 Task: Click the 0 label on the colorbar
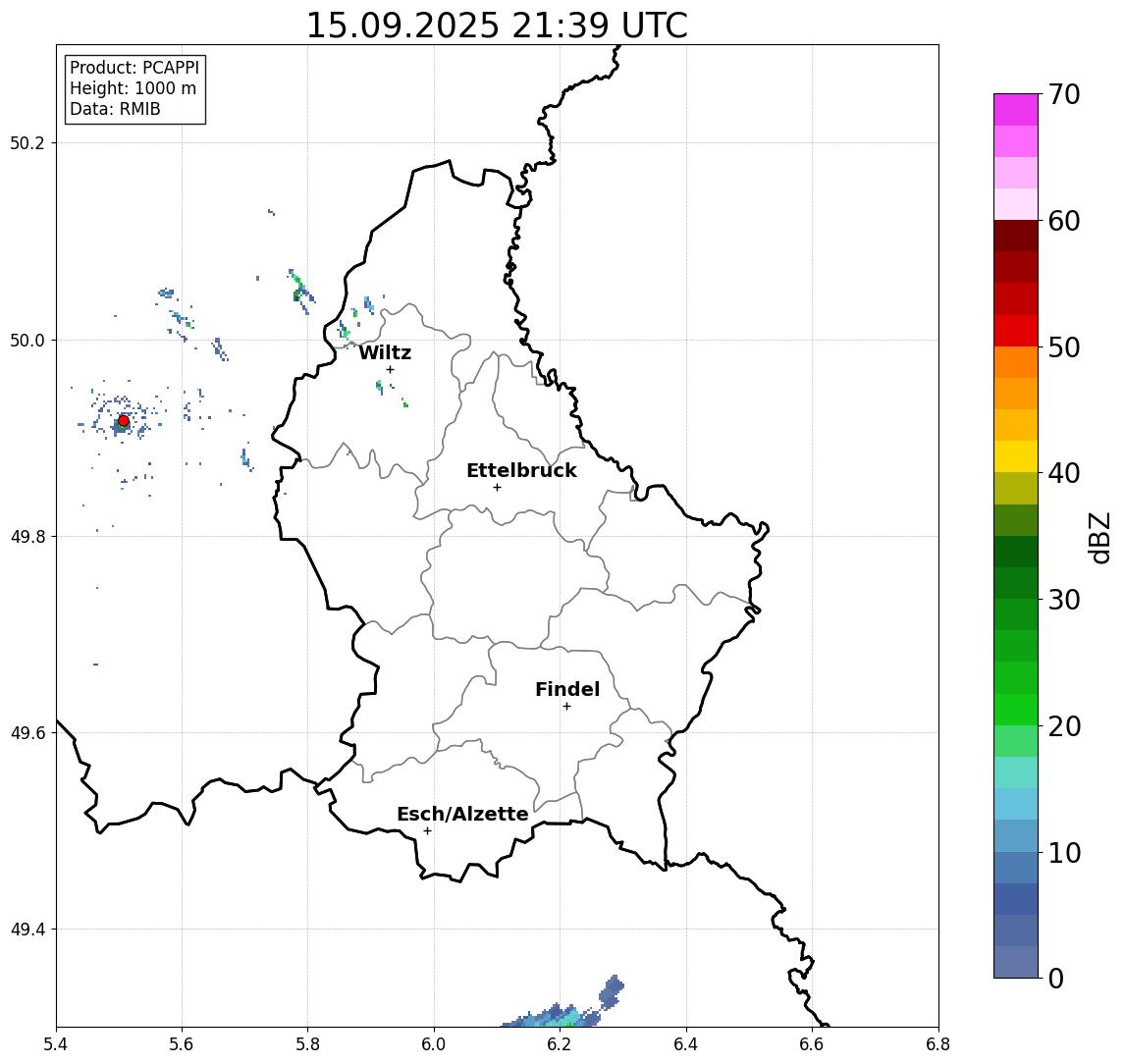(1056, 978)
